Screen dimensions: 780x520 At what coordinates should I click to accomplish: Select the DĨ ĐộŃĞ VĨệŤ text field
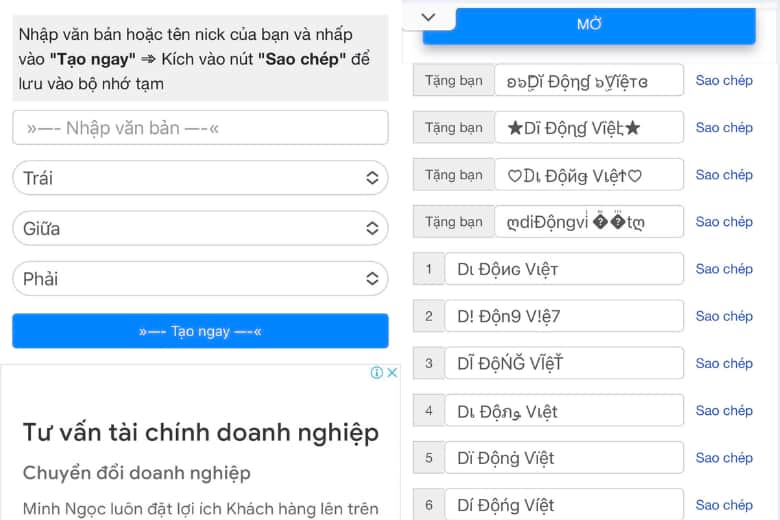564,363
